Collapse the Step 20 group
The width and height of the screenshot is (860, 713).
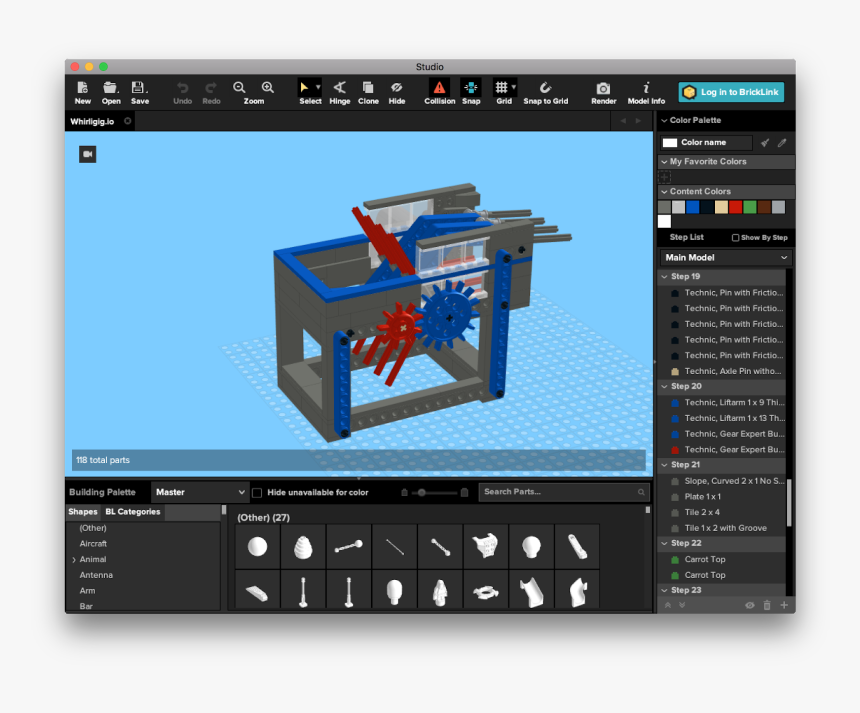pos(664,386)
